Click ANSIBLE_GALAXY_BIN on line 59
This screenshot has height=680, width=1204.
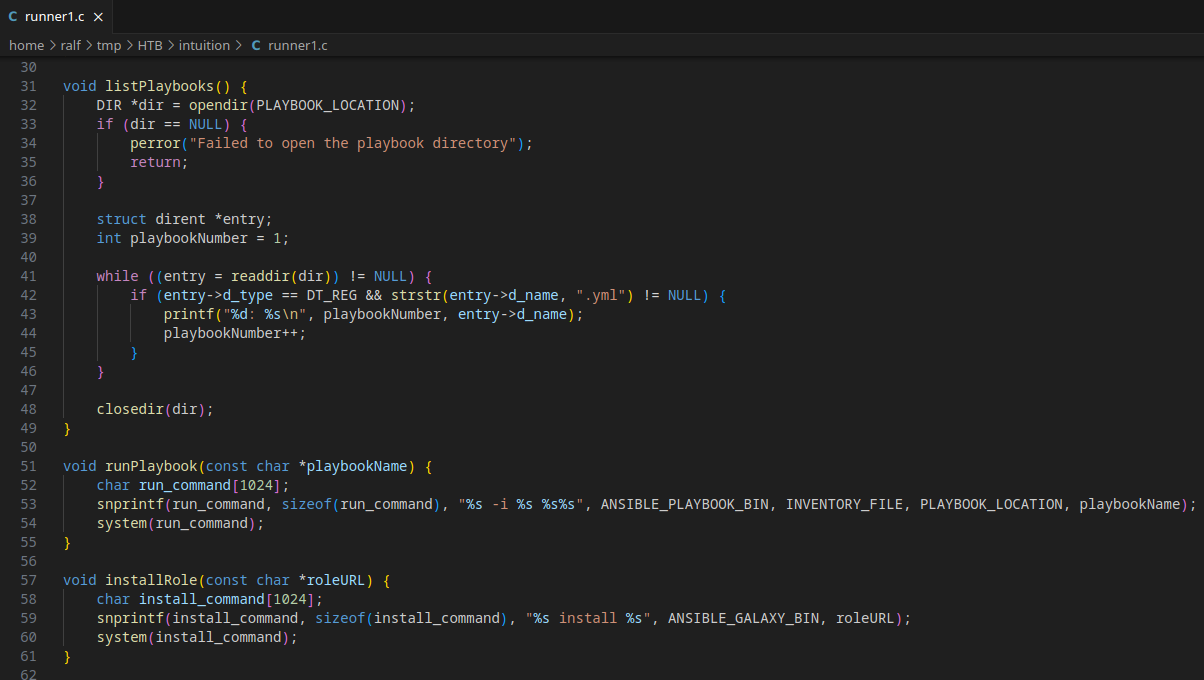(743, 618)
